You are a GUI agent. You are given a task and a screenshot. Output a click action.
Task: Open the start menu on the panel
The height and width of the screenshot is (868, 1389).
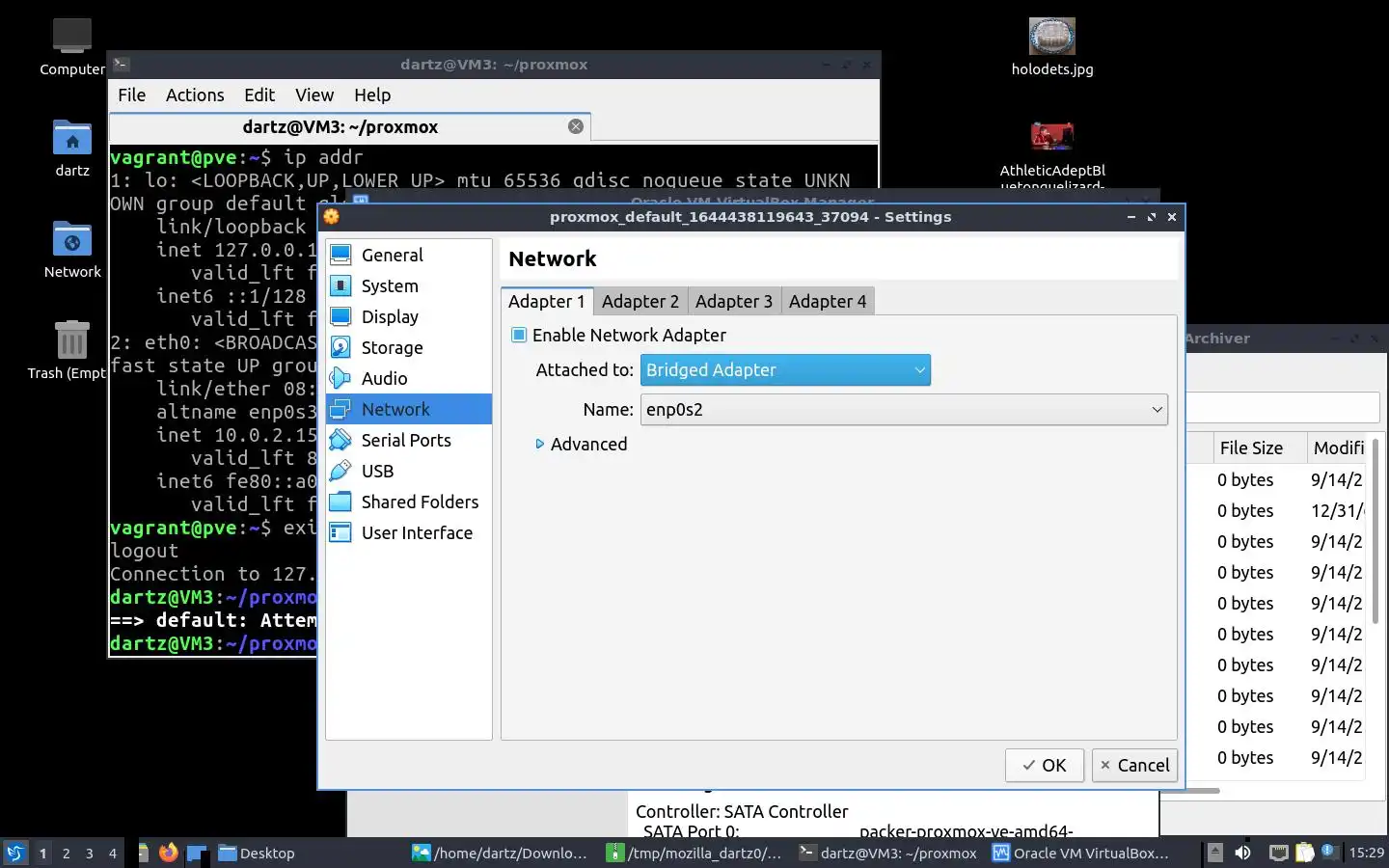click(x=15, y=853)
